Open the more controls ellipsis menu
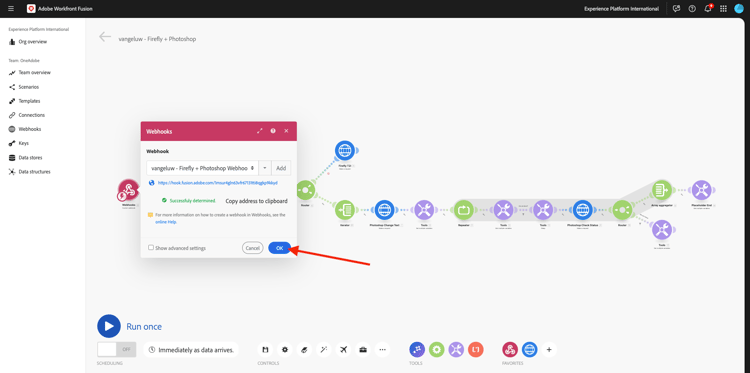This screenshot has width=750, height=373. pyautogui.click(x=382, y=350)
